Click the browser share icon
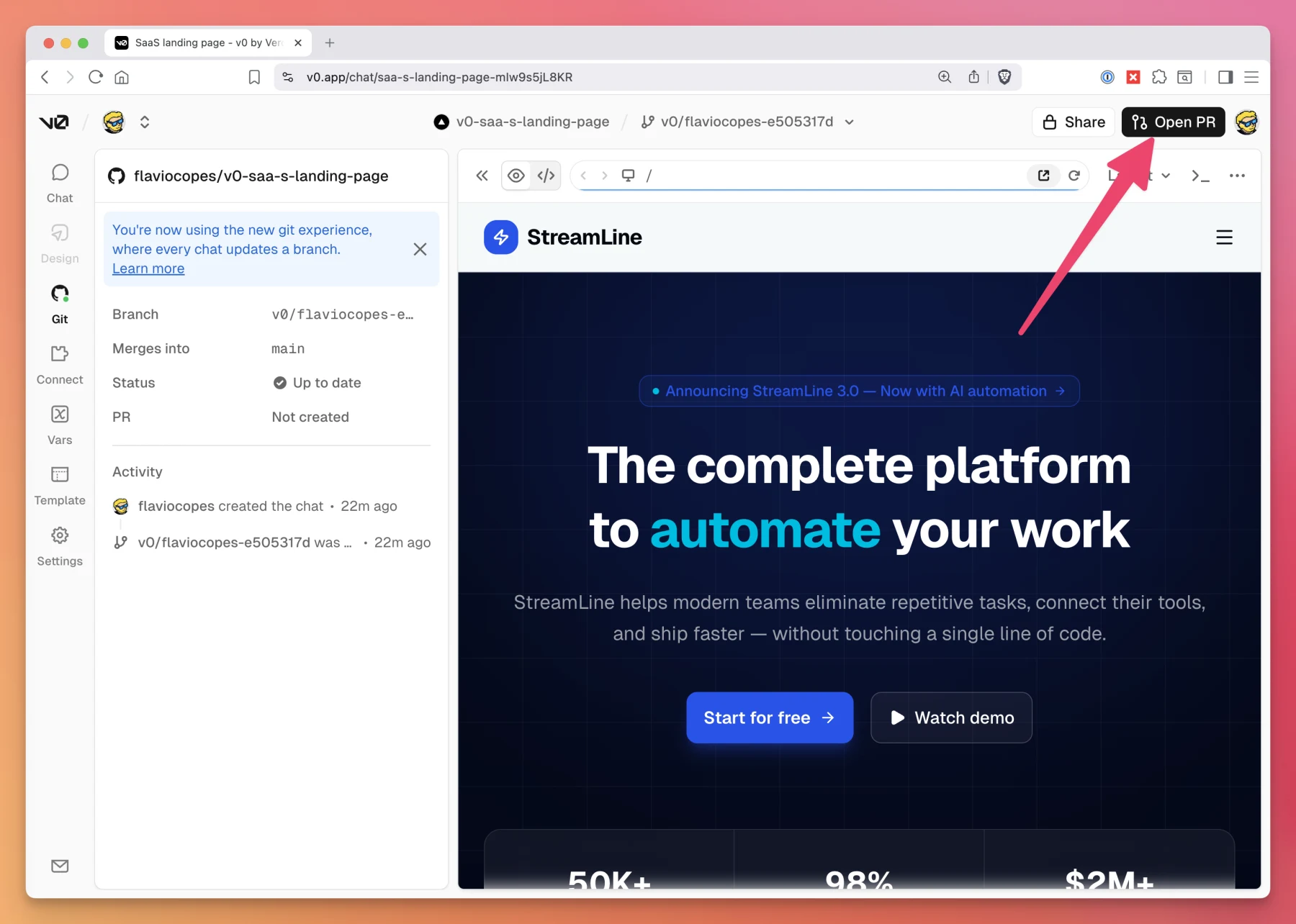The height and width of the screenshot is (924, 1296). pos(973,77)
